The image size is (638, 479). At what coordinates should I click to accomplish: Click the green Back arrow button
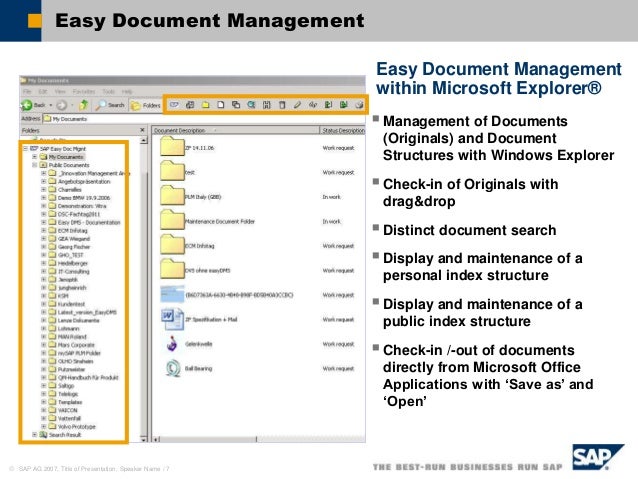click(x=27, y=105)
